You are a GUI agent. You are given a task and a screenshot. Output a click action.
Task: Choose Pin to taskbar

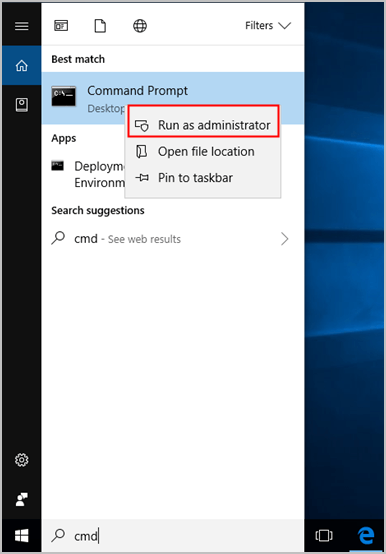pos(203,178)
